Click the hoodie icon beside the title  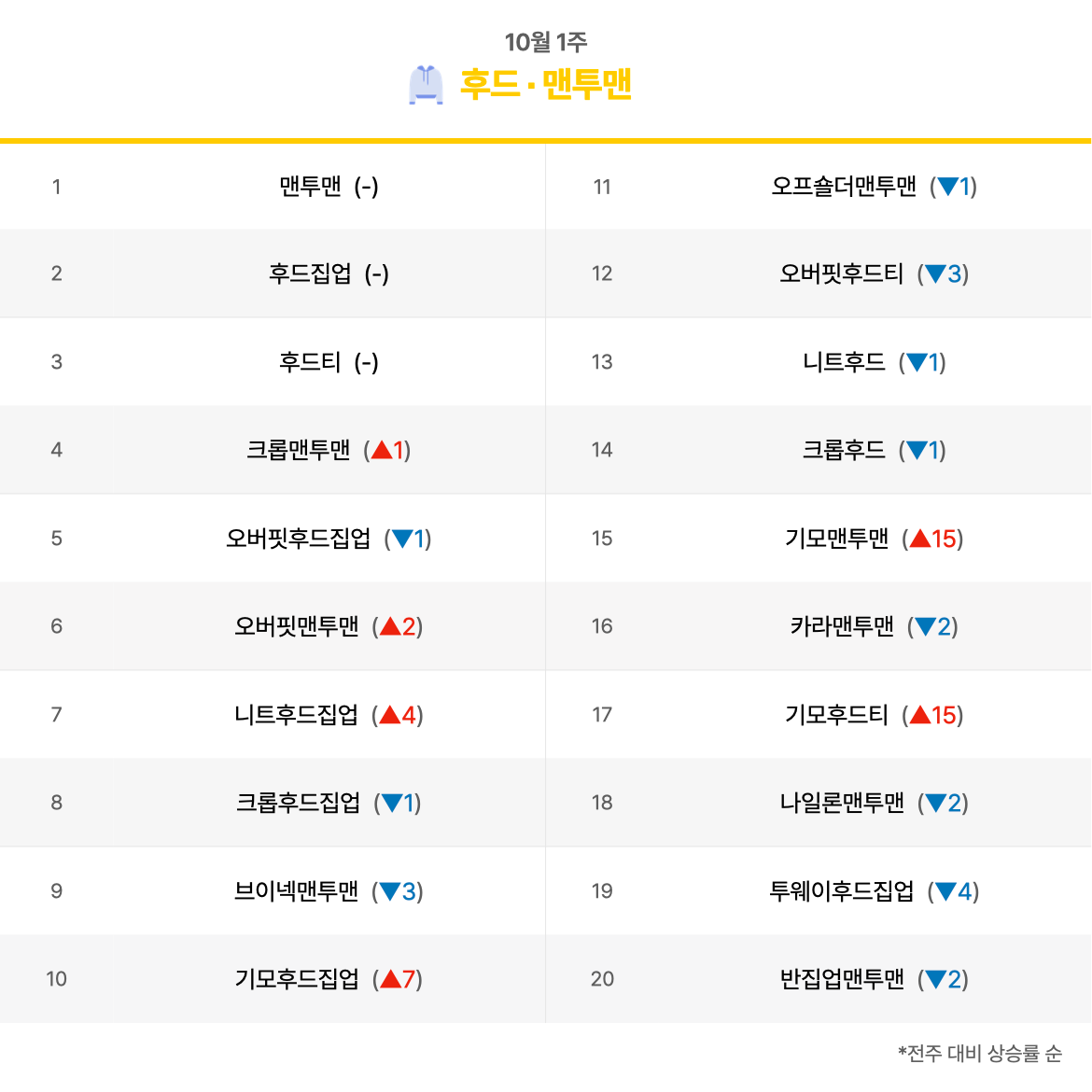426,85
